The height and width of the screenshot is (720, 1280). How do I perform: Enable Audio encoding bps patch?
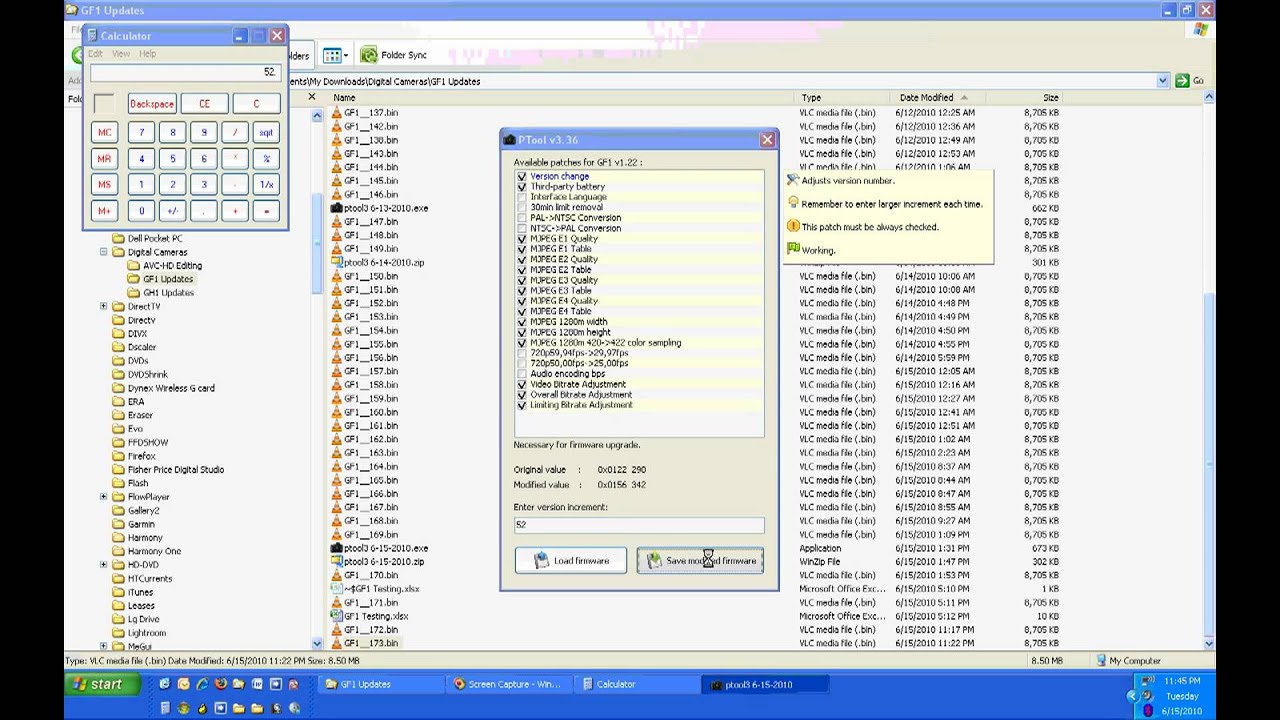pyautogui.click(x=522, y=374)
